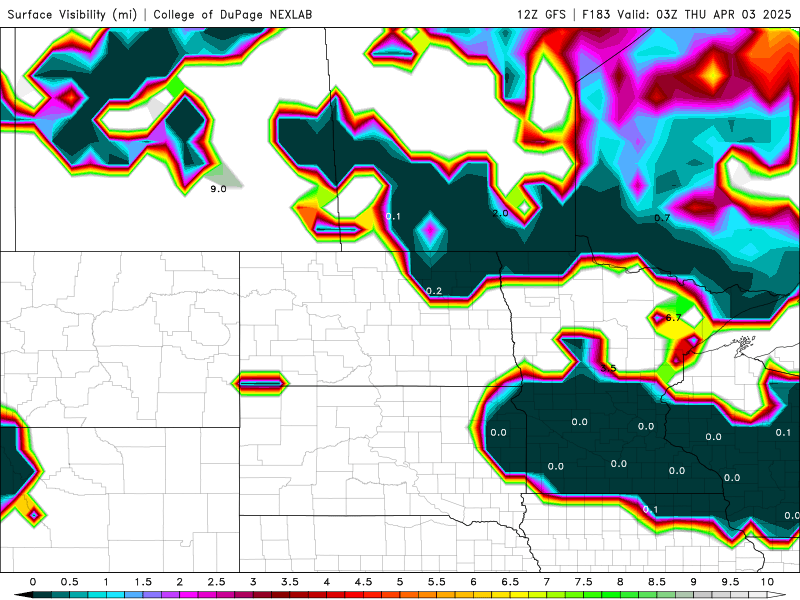Image resolution: width=800 pixels, height=600 pixels.
Task: Click the 6.7 visibility value on map
Action: pos(673,318)
